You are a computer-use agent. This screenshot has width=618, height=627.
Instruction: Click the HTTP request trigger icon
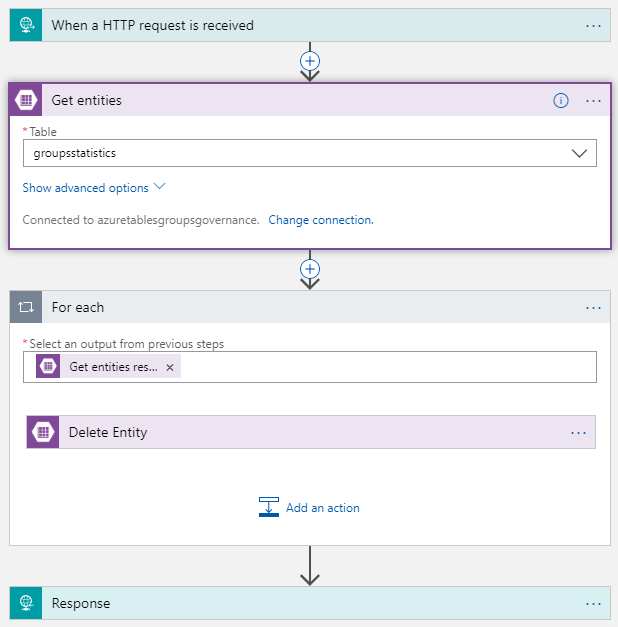coord(25,25)
